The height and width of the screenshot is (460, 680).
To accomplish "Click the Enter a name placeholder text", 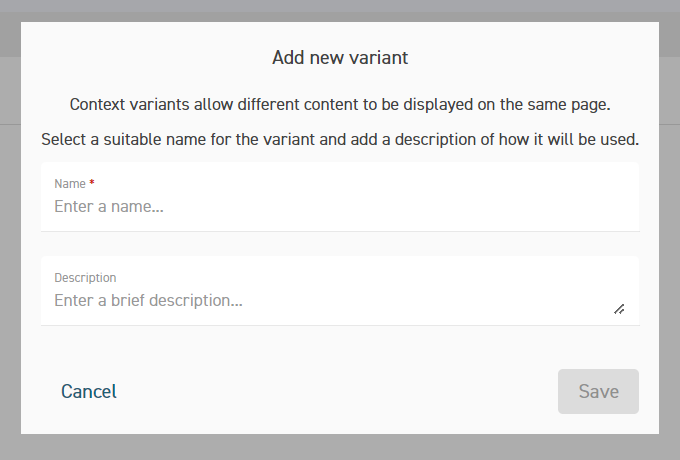I will pyautogui.click(x=109, y=206).
